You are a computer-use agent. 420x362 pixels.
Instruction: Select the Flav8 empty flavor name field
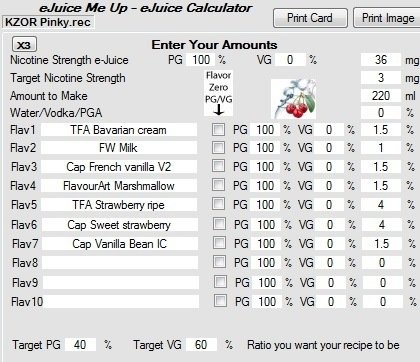[x=120, y=263]
